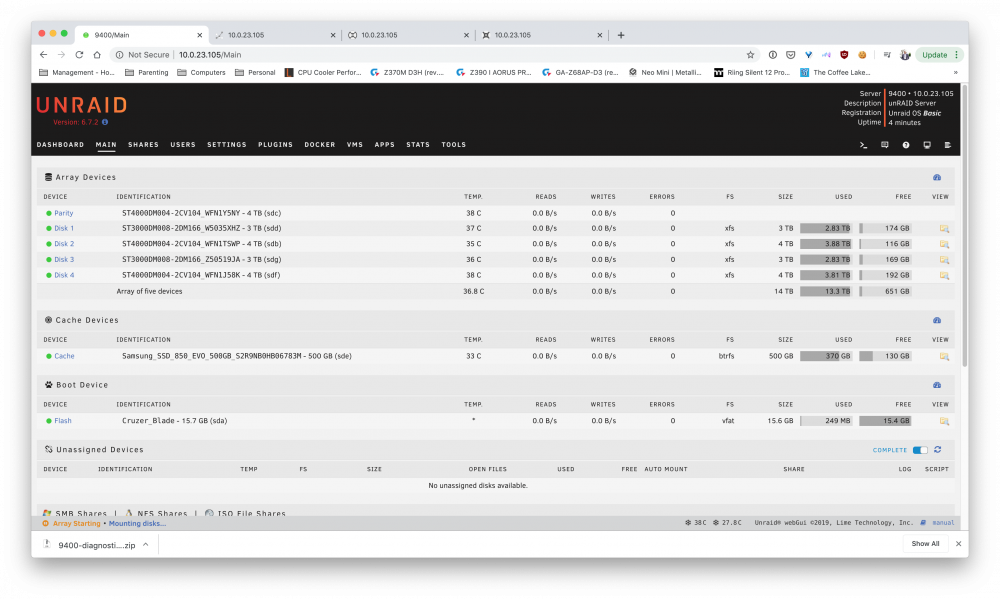
Task: Open the TOOLS menu tab
Action: (x=454, y=145)
